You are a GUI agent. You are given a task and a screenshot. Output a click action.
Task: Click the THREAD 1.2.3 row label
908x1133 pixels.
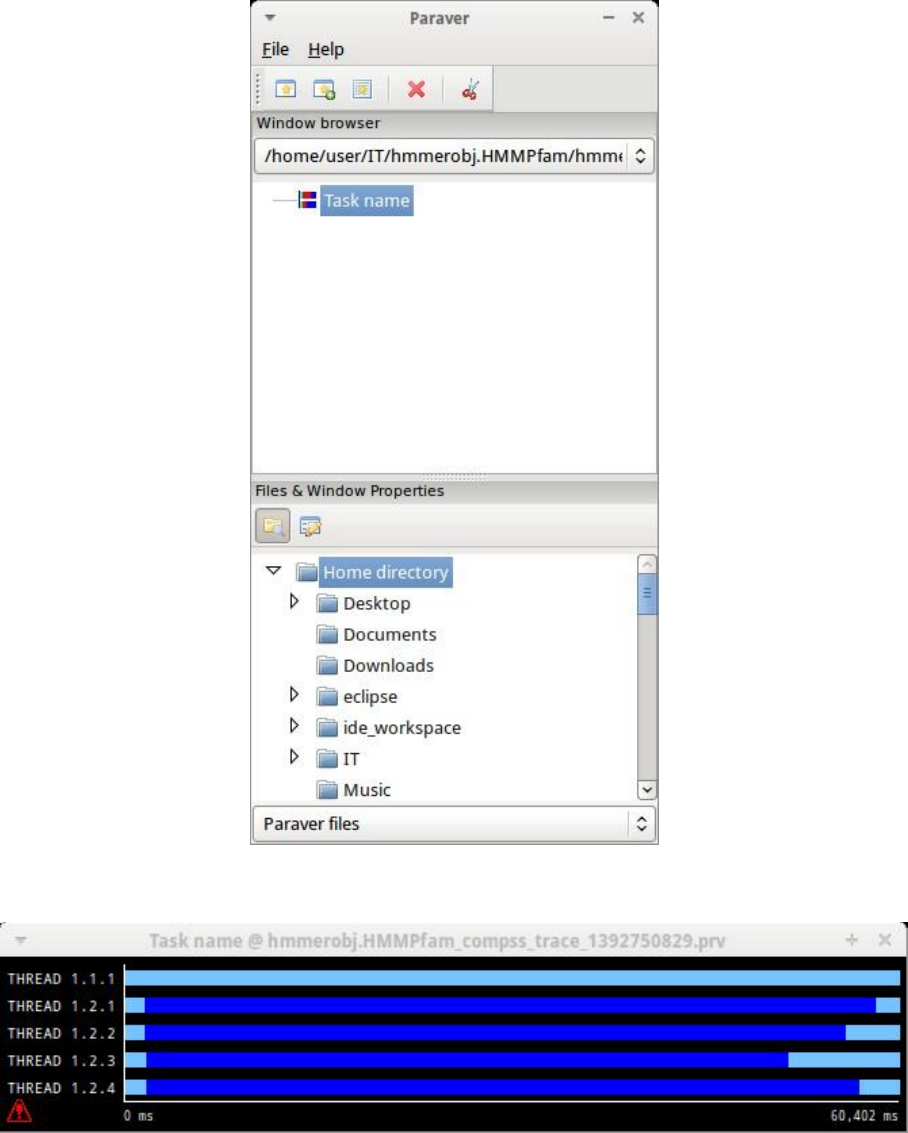click(61, 1060)
